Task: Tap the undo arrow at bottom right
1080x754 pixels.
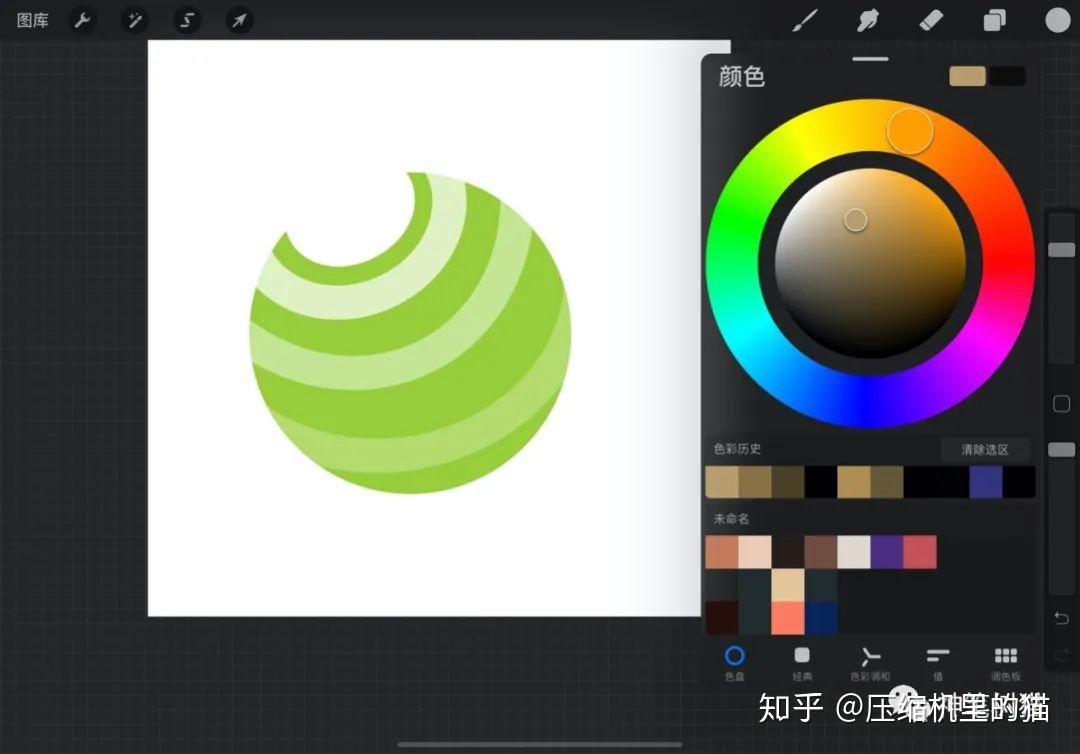Action: coord(1063,619)
